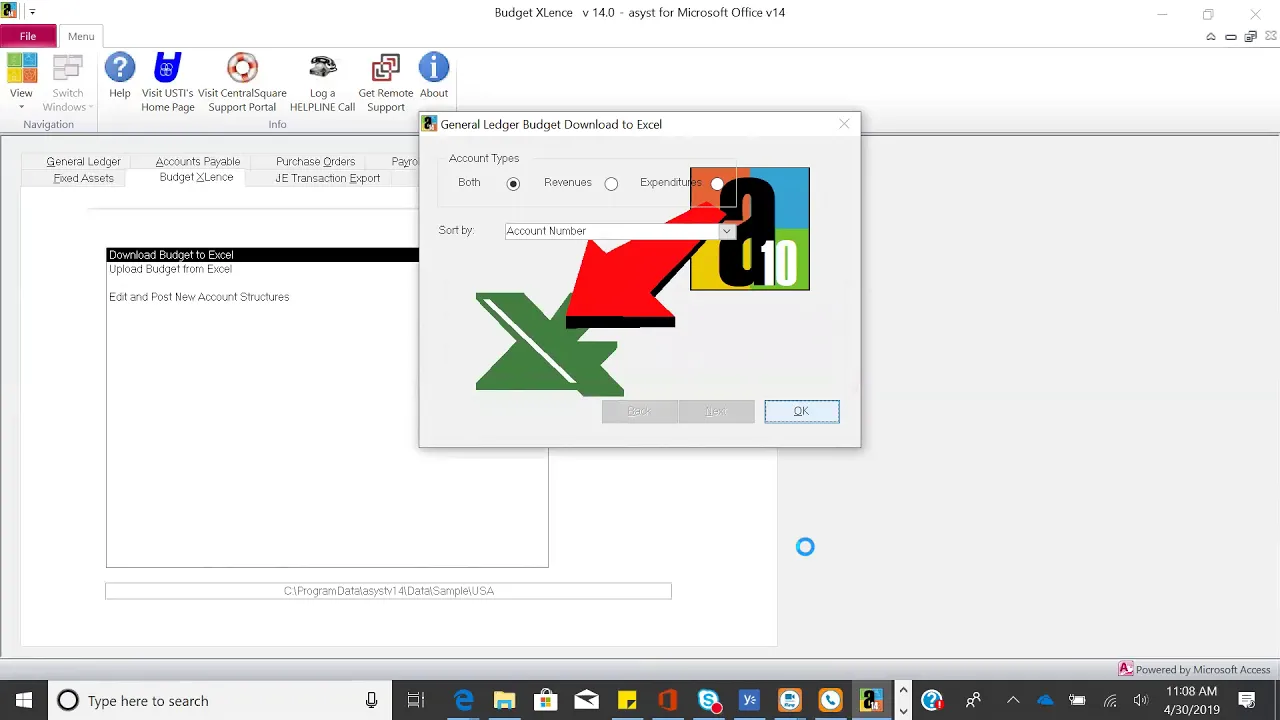Open the orange phone app icon
Image resolution: width=1280 pixels, height=720 pixels.
pos(830,700)
